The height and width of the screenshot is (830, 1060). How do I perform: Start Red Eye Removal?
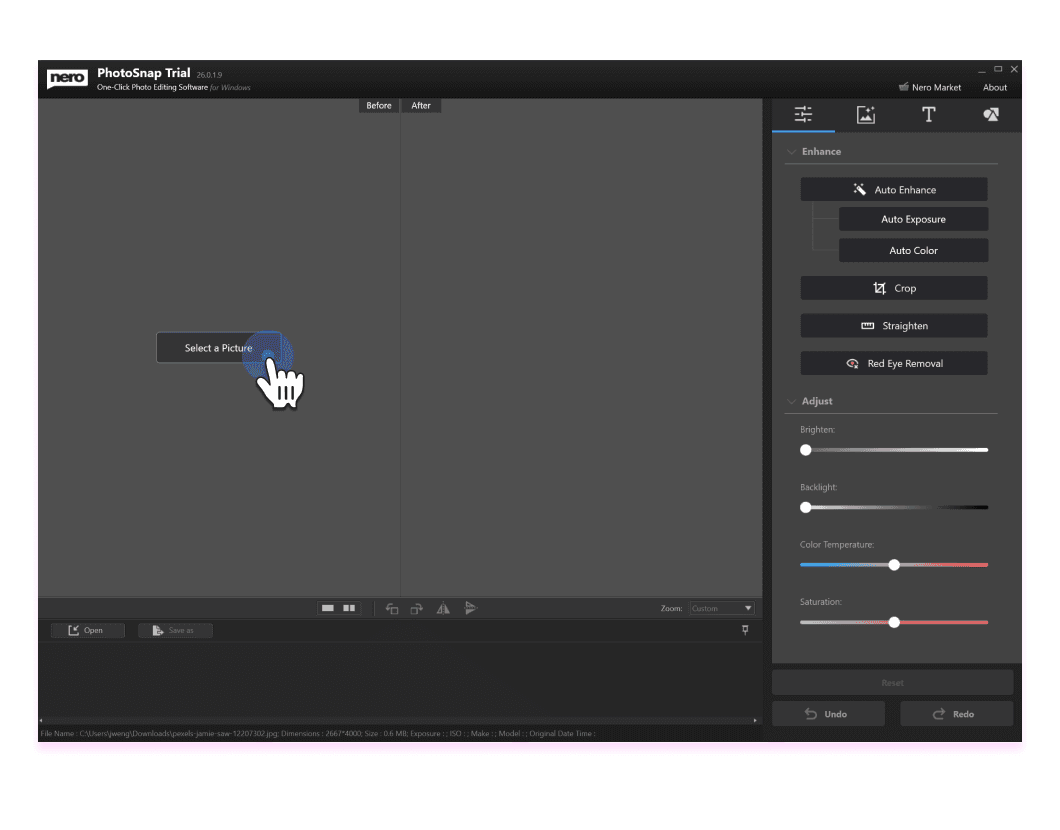(894, 364)
